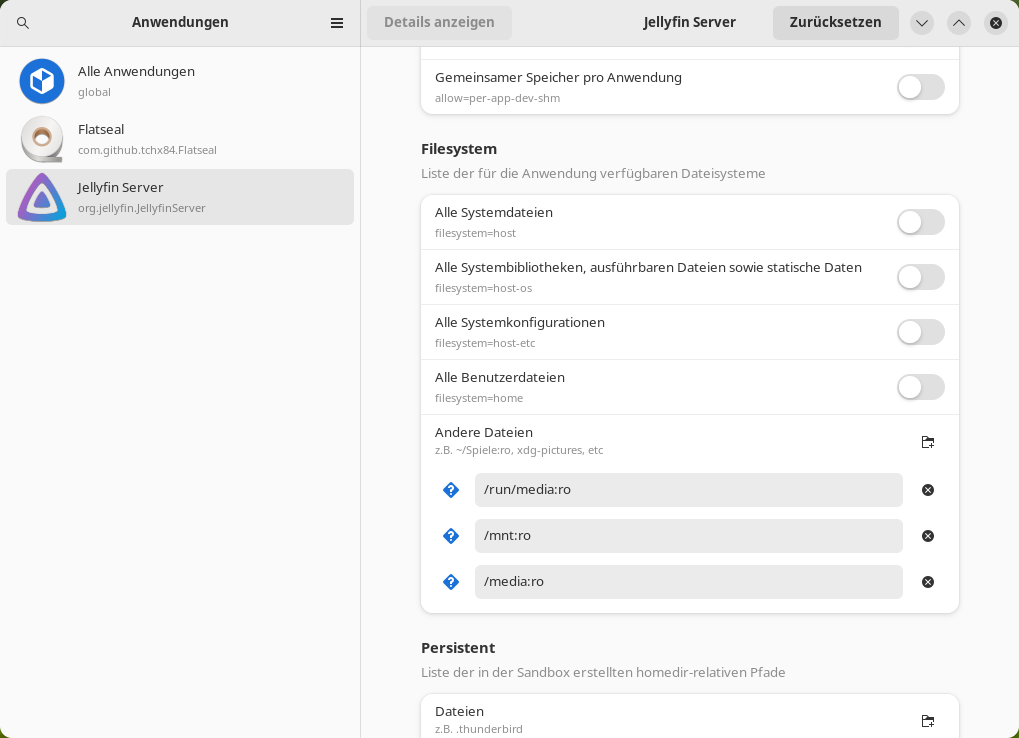Expand the window options with the down chevron

tap(922, 22)
